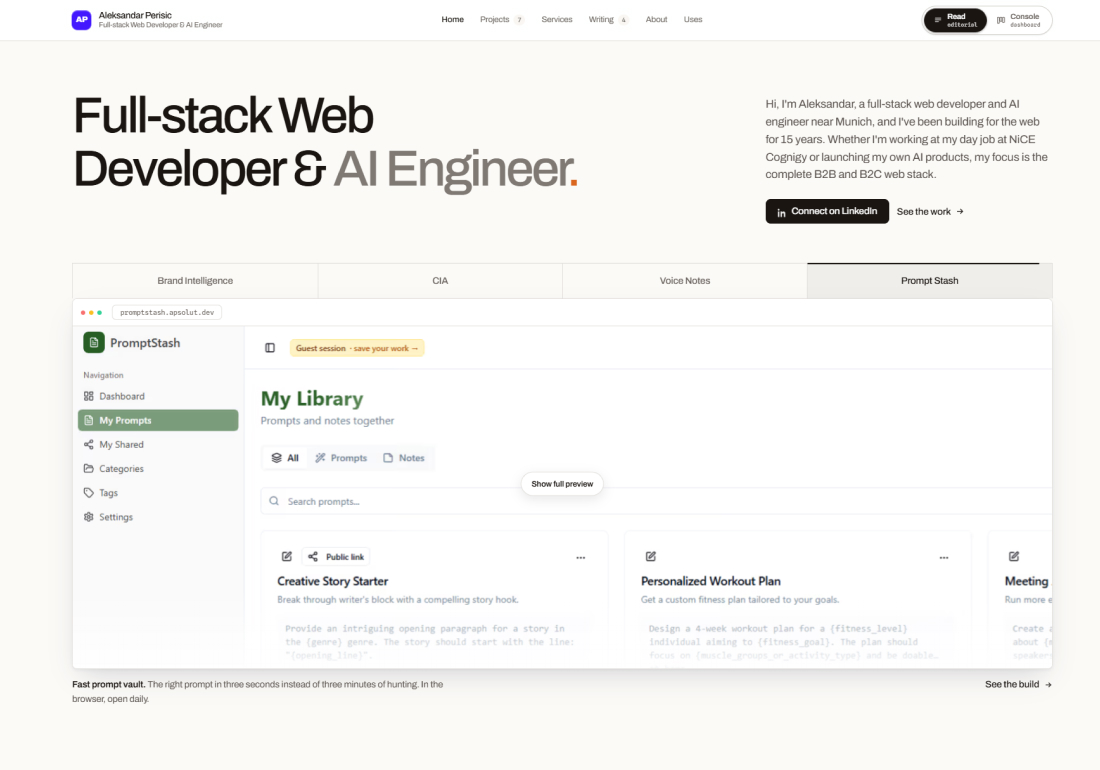Click the Search prompts field

point(656,501)
